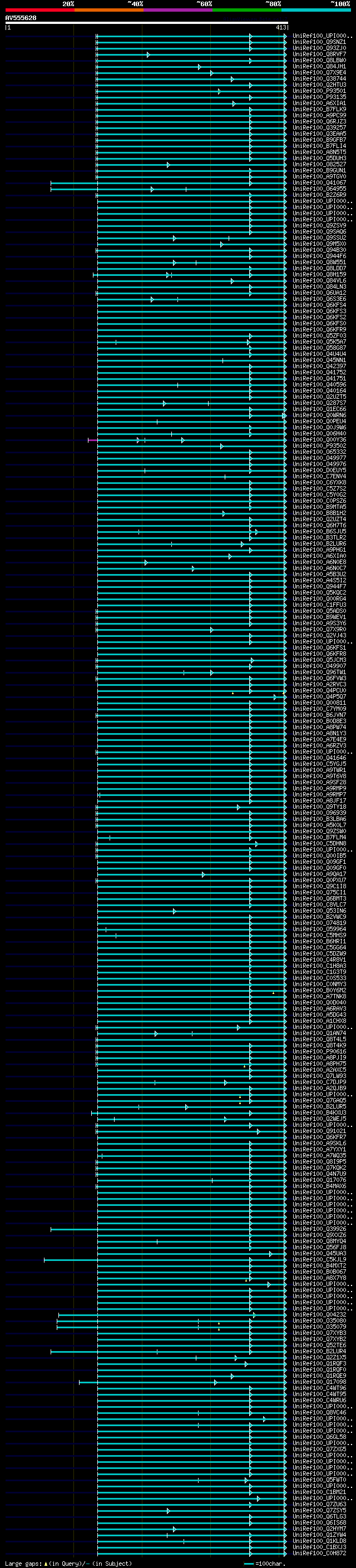Click hit label UniRef100_C1BM21

click(x=319, y=1492)
